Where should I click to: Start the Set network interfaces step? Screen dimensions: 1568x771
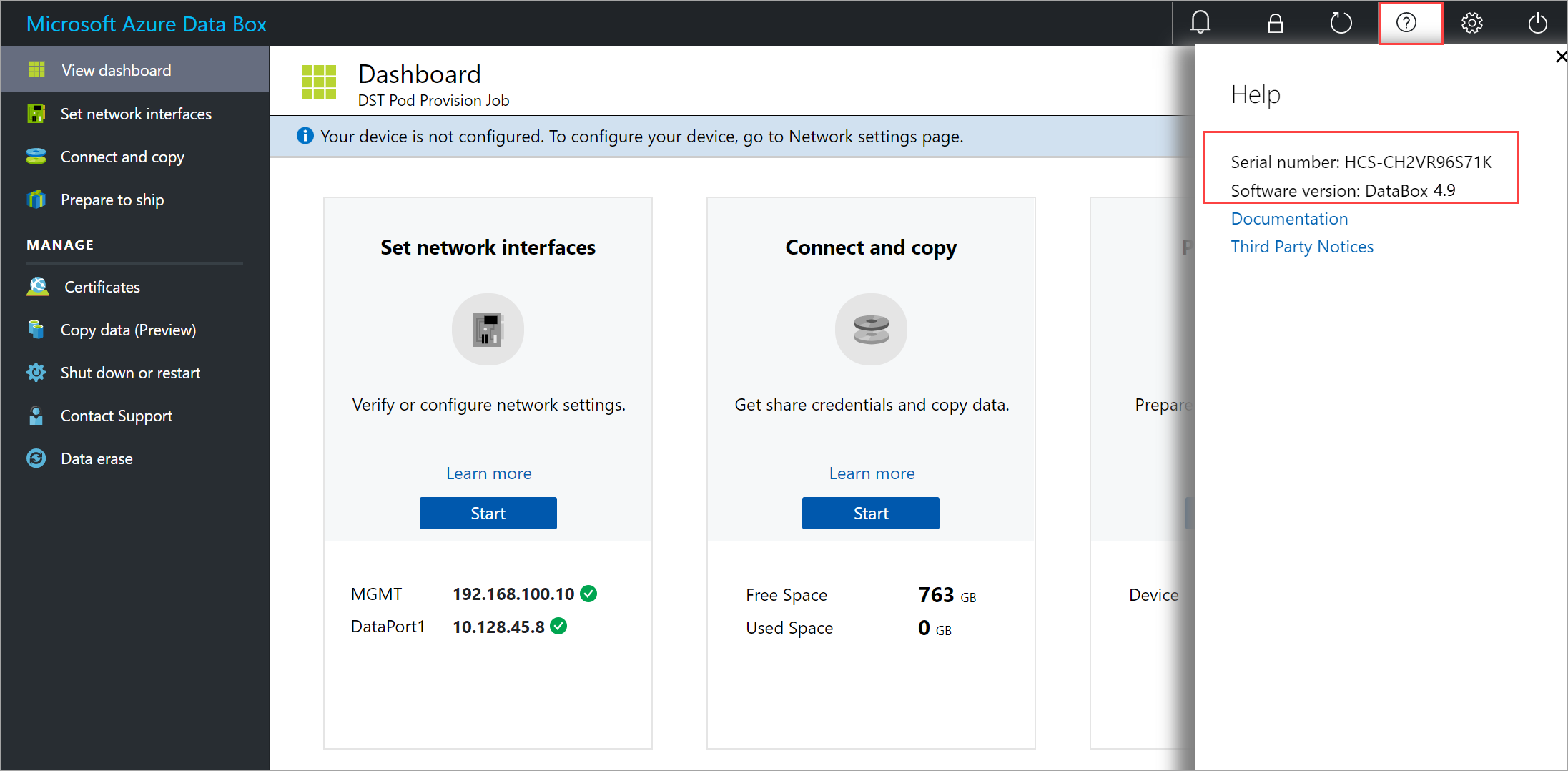click(x=488, y=513)
